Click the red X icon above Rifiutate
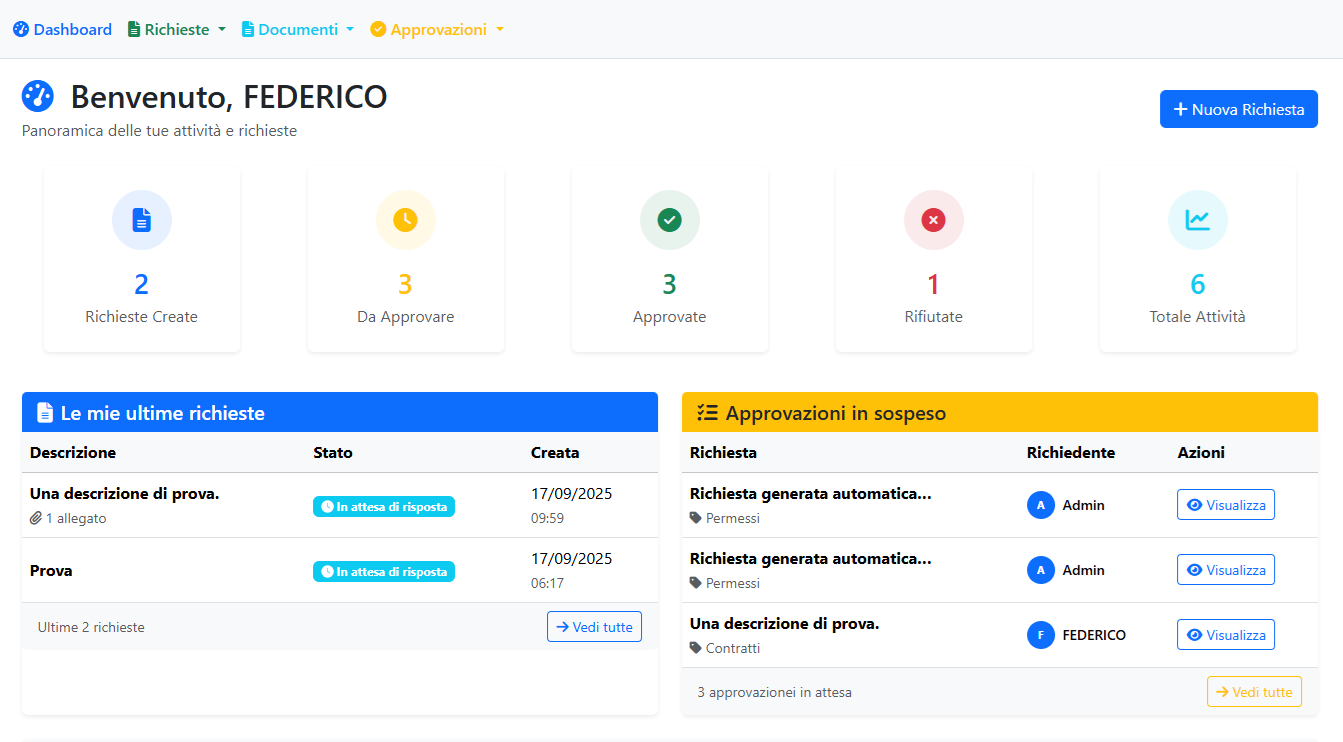 [x=933, y=220]
